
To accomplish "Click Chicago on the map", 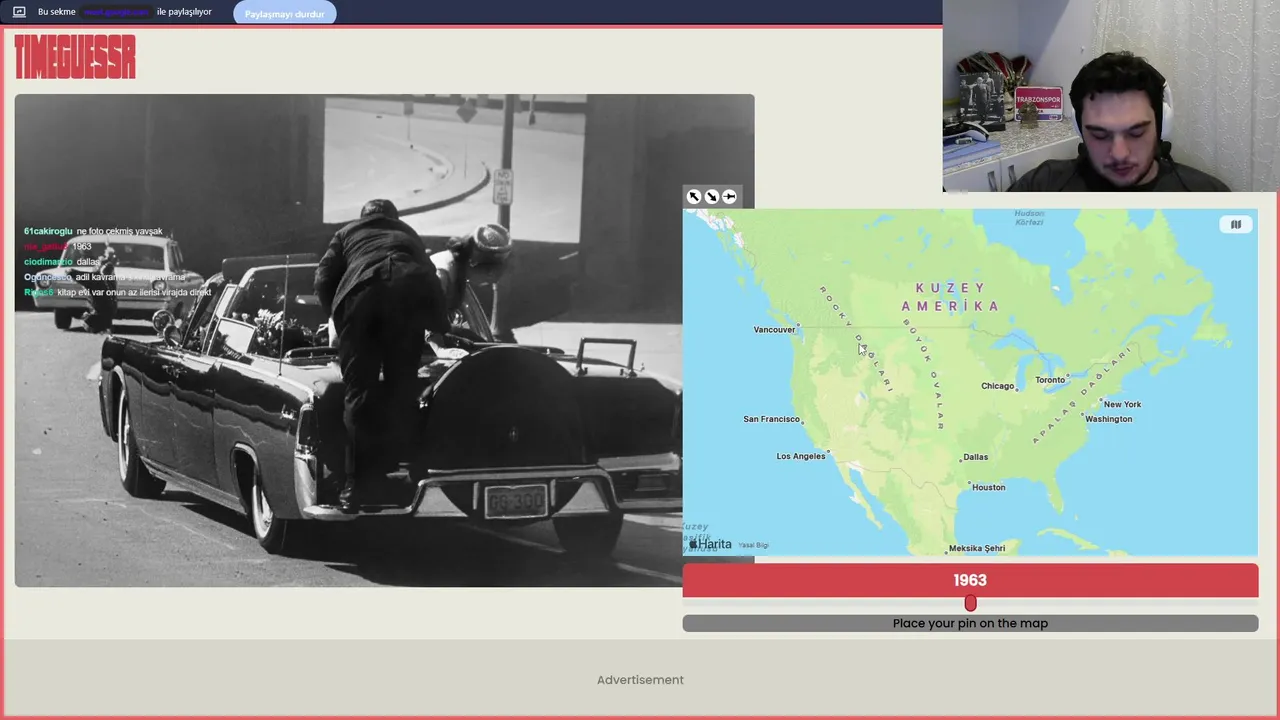I will [x=1000, y=386].
